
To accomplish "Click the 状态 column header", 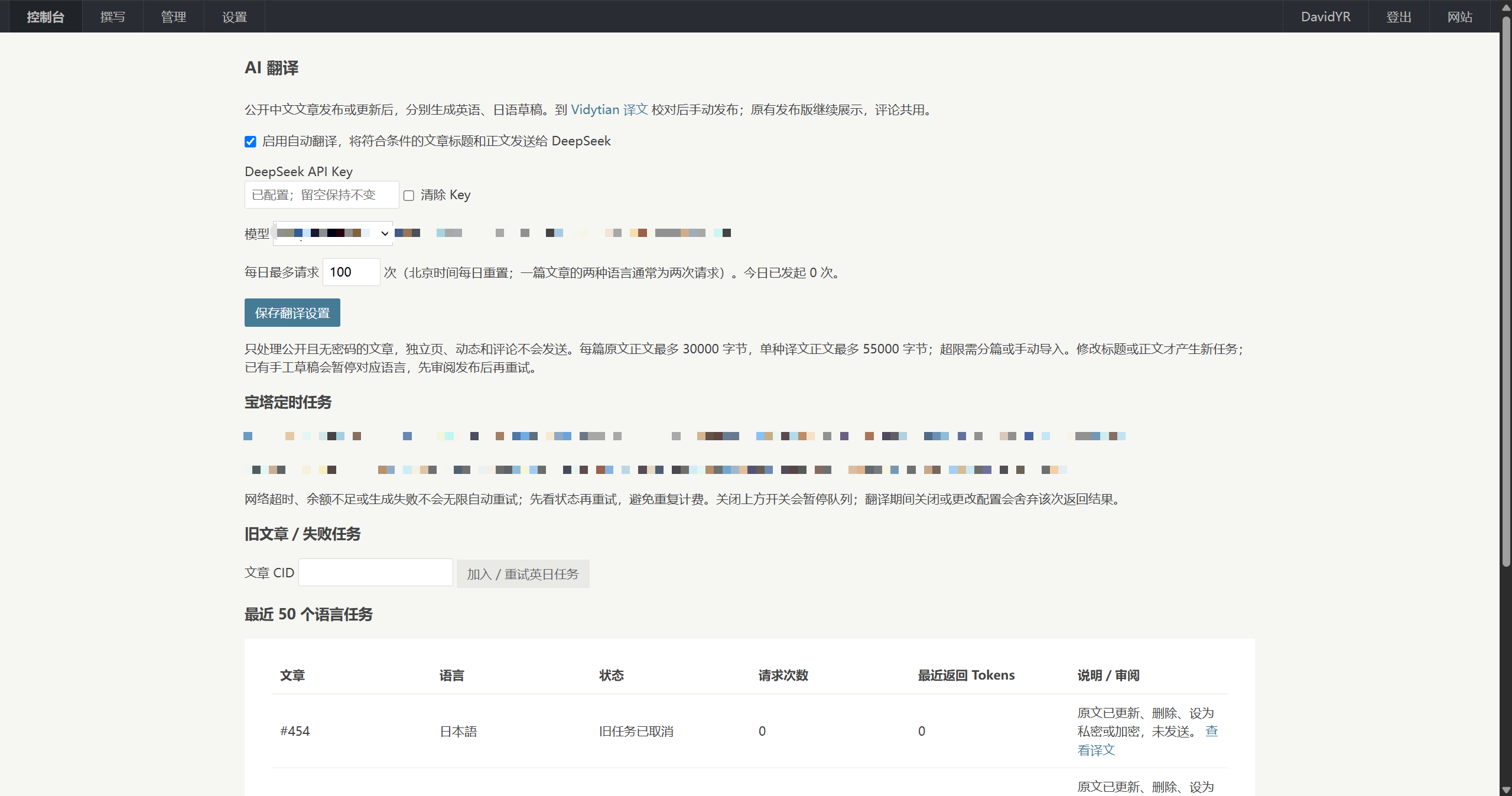I will (x=612, y=675).
